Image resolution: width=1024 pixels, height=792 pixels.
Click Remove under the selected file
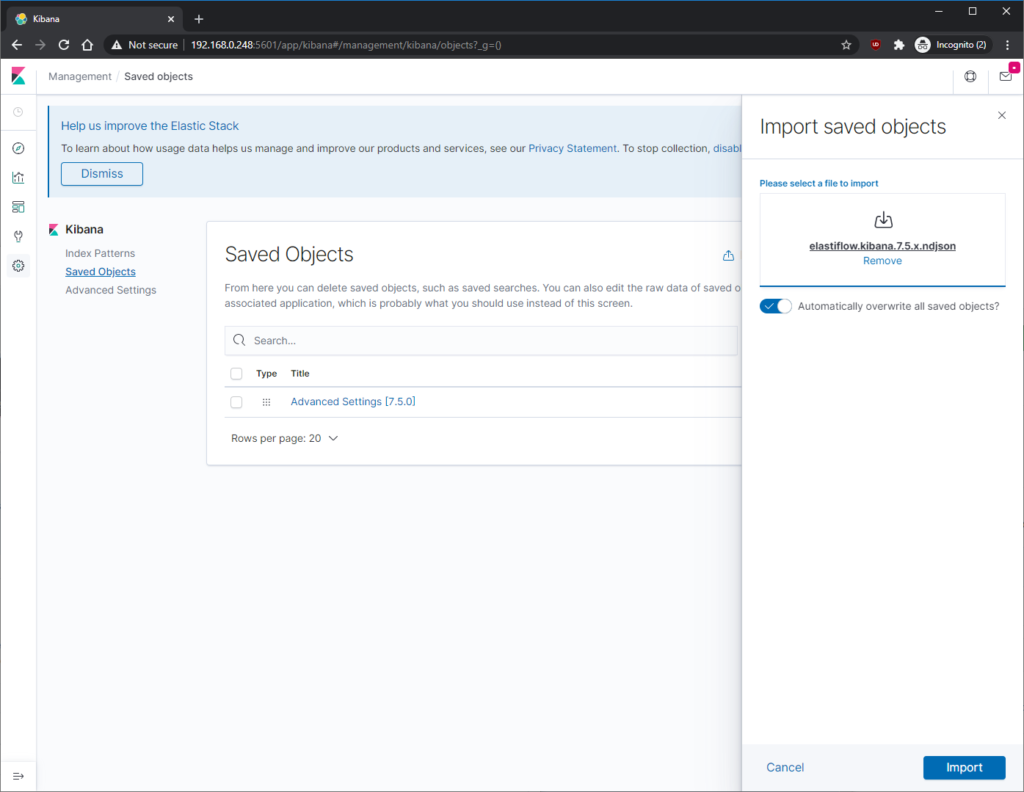tap(882, 261)
